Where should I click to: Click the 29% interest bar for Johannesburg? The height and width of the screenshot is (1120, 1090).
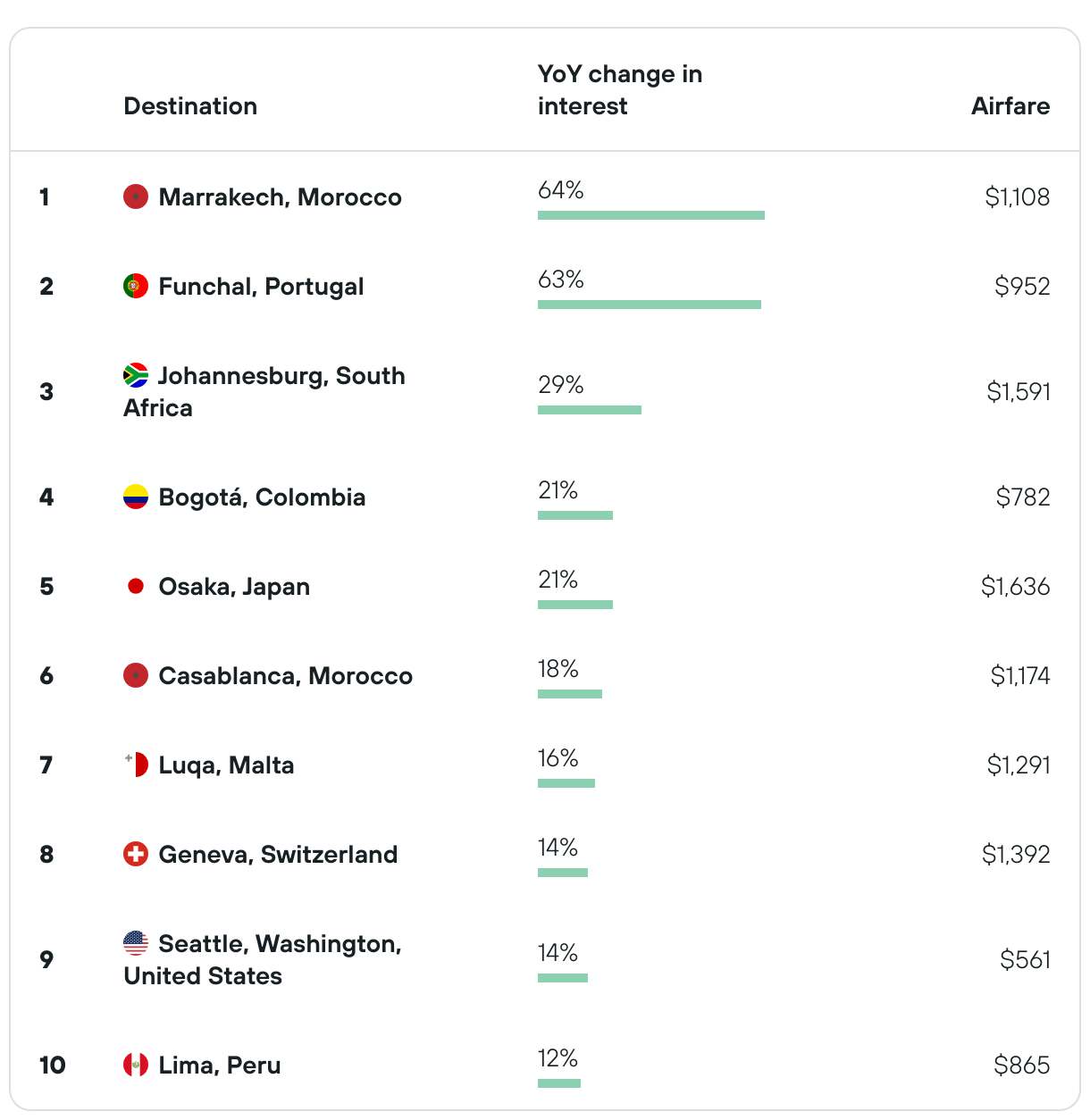click(590, 410)
